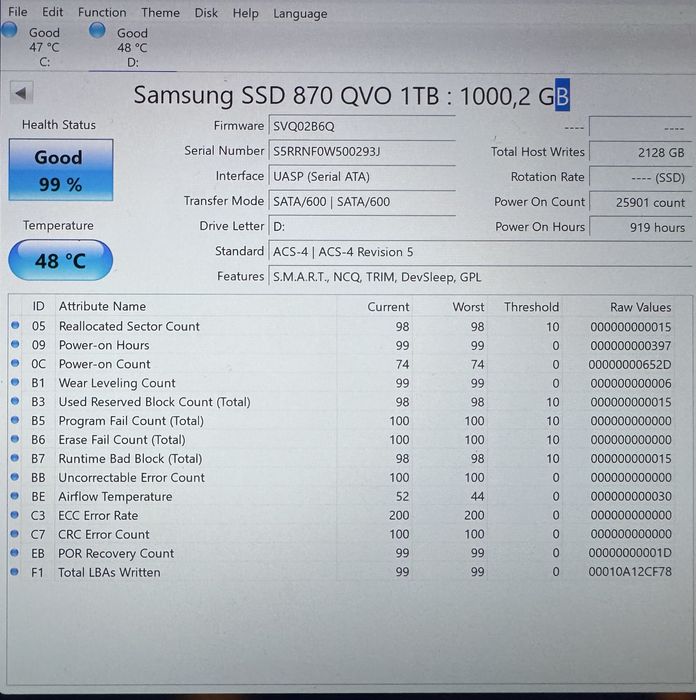Viewport: 696px width, 700px height.
Task: Click Airflow Temperature worst value 44
Action: coord(477,496)
